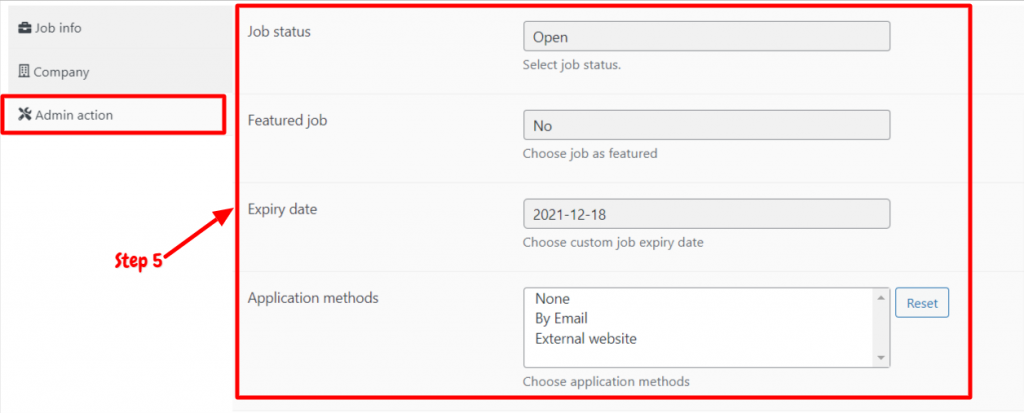Click the 'Select job status.' hint text
1024x413 pixels.
[x=571, y=65]
